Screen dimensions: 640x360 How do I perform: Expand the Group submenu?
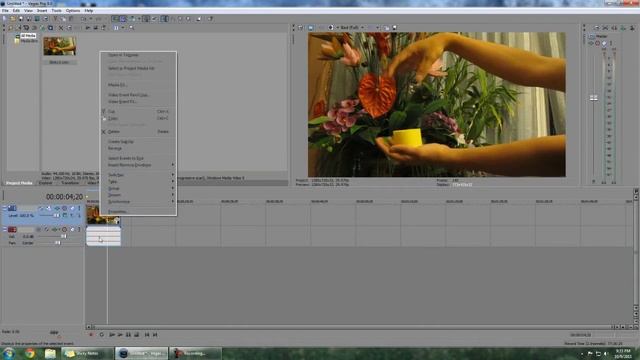[x=138, y=188]
